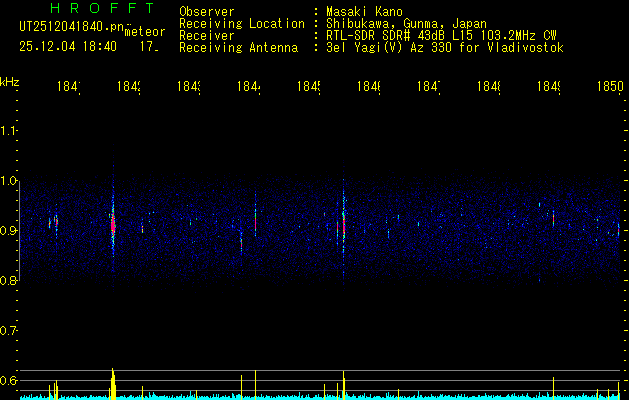Click the strongest red meteor echo near 1842
The width and height of the screenshot is (629, 400).
(x=113, y=223)
